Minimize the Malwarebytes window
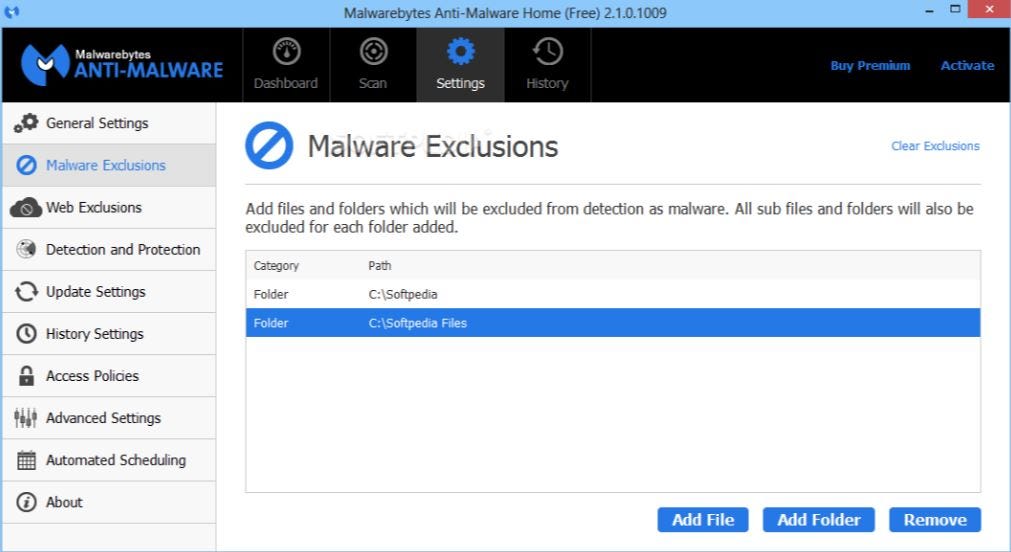The height and width of the screenshot is (552, 1011). click(930, 11)
